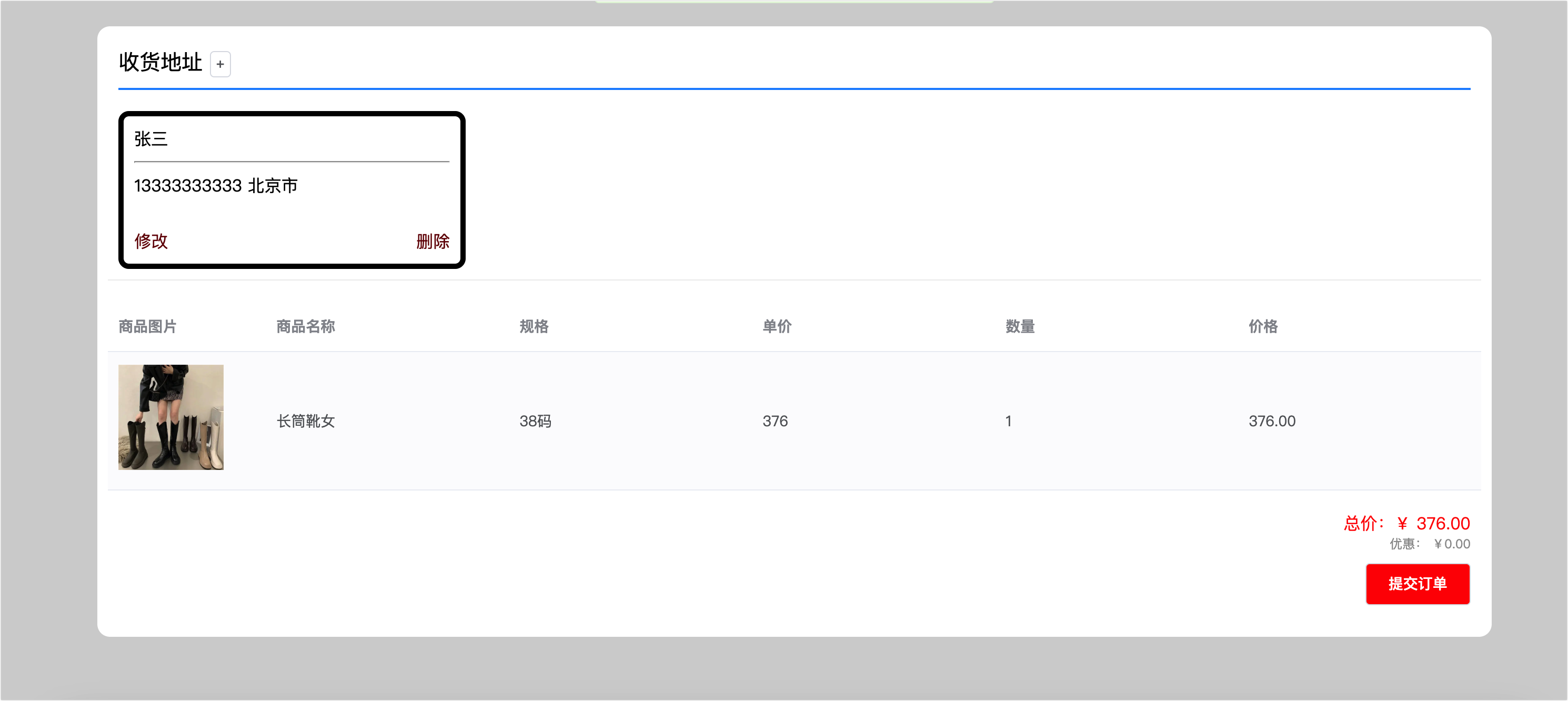This screenshot has height=701, width=1568.
Task: Click the plus icon to add address
Action: (220, 64)
